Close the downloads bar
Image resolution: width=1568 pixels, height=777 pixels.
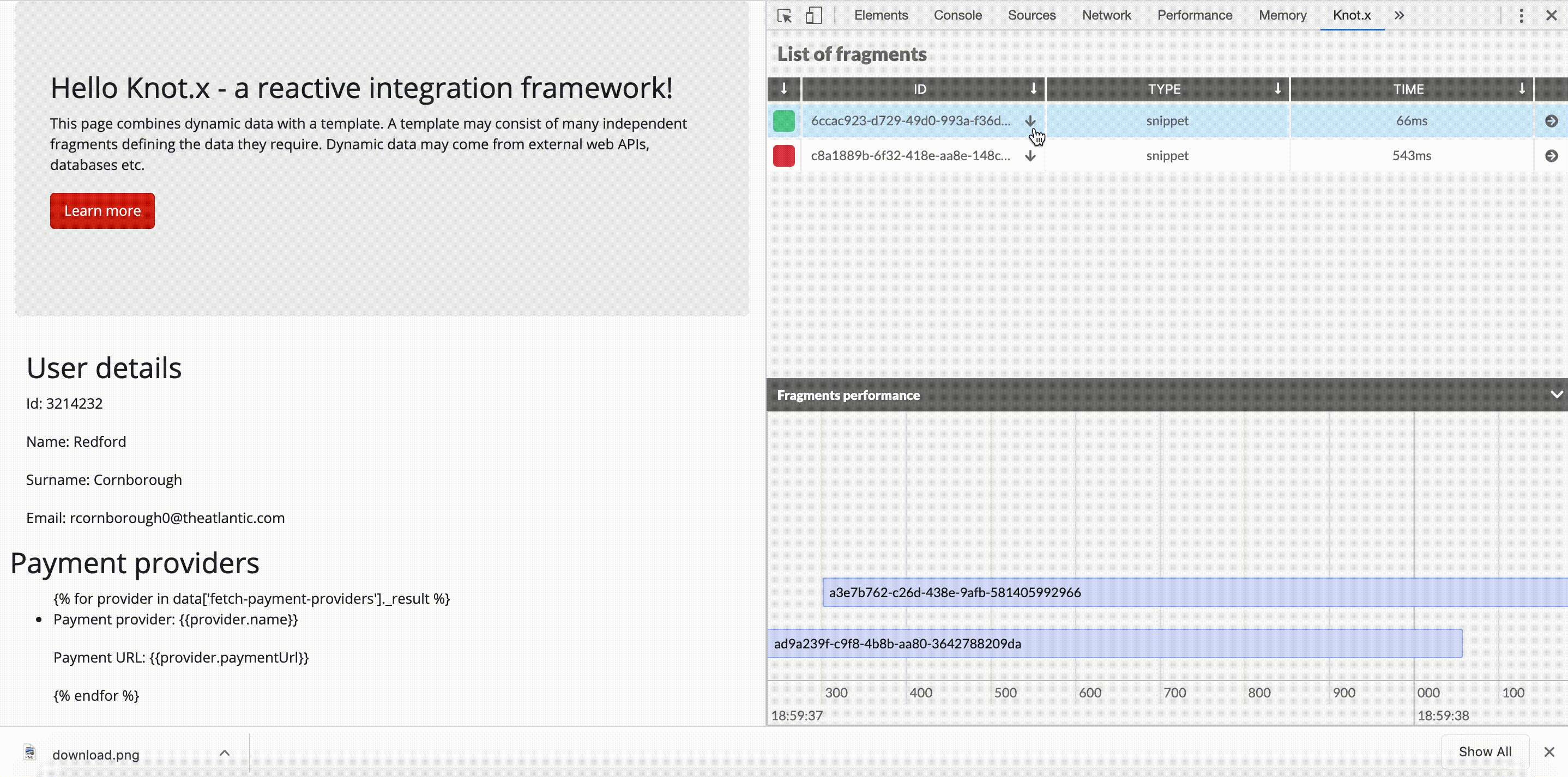(1550, 752)
